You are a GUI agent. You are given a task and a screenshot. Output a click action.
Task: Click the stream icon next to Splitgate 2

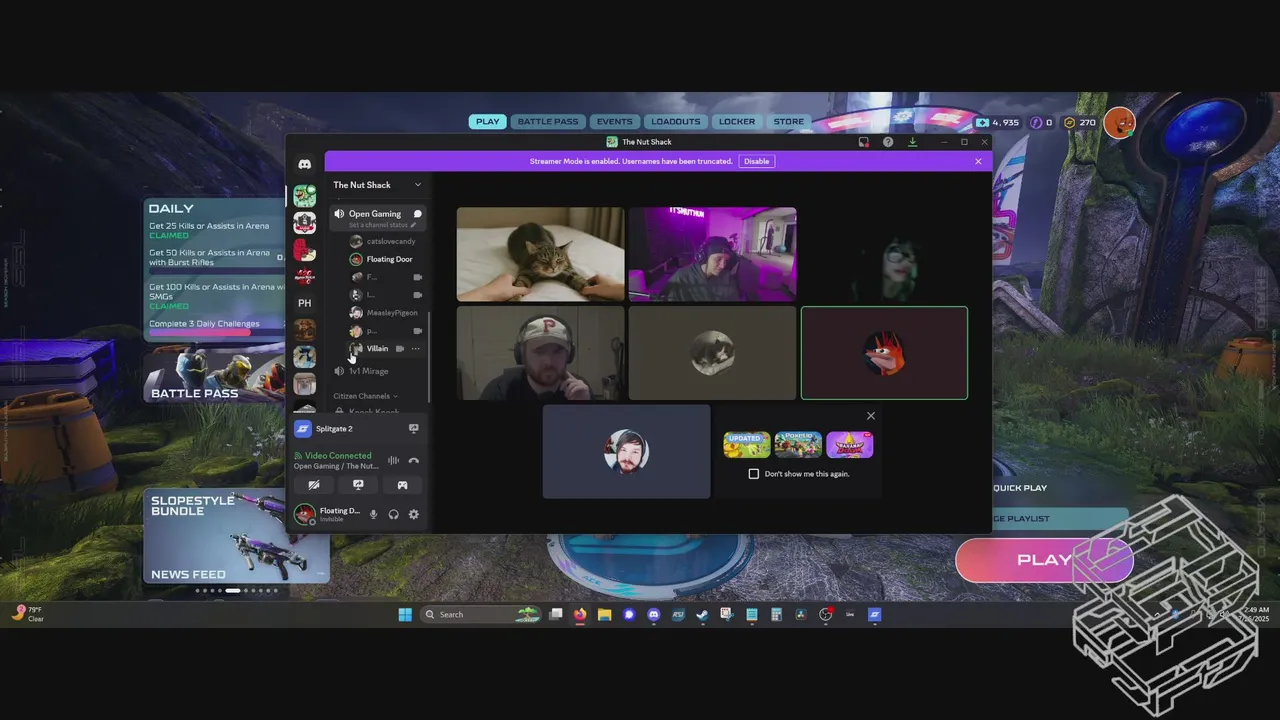coord(413,429)
